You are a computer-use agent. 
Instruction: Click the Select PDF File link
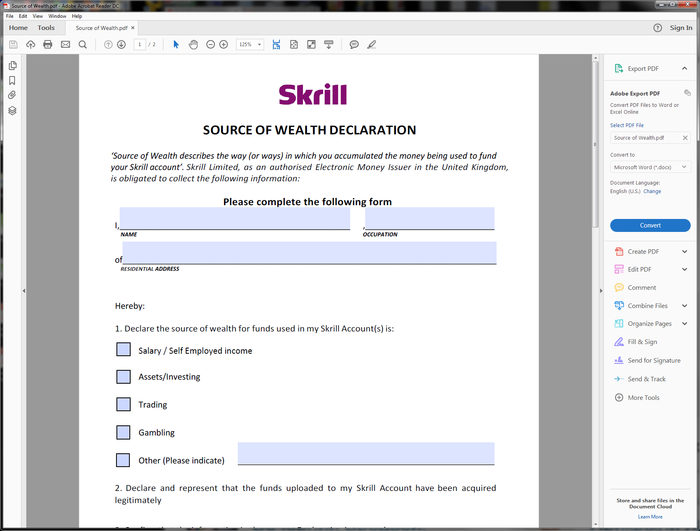coord(627,125)
